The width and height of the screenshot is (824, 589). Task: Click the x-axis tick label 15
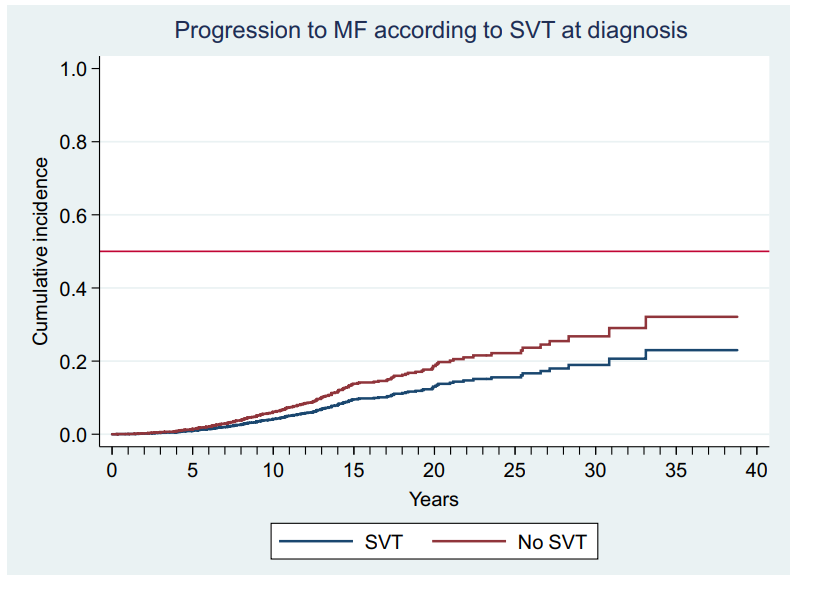pyautogui.click(x=354, y=471)
